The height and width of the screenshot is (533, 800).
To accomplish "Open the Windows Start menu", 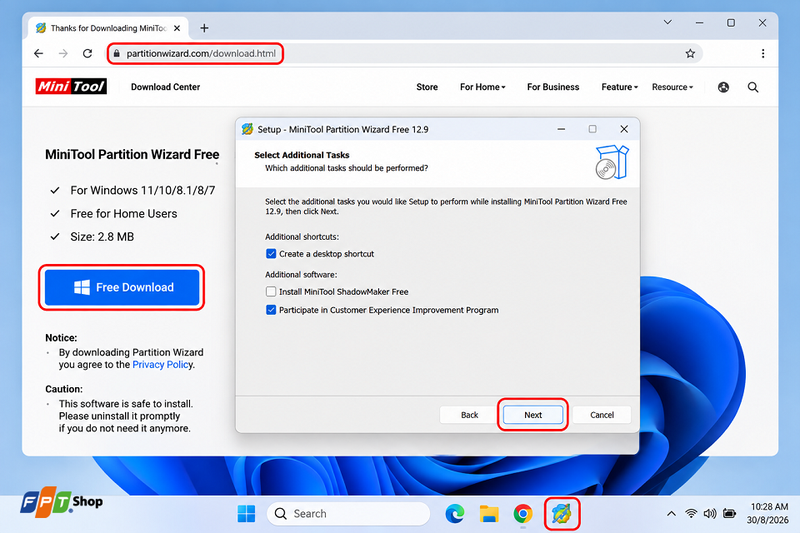I will tap(246, 514).
